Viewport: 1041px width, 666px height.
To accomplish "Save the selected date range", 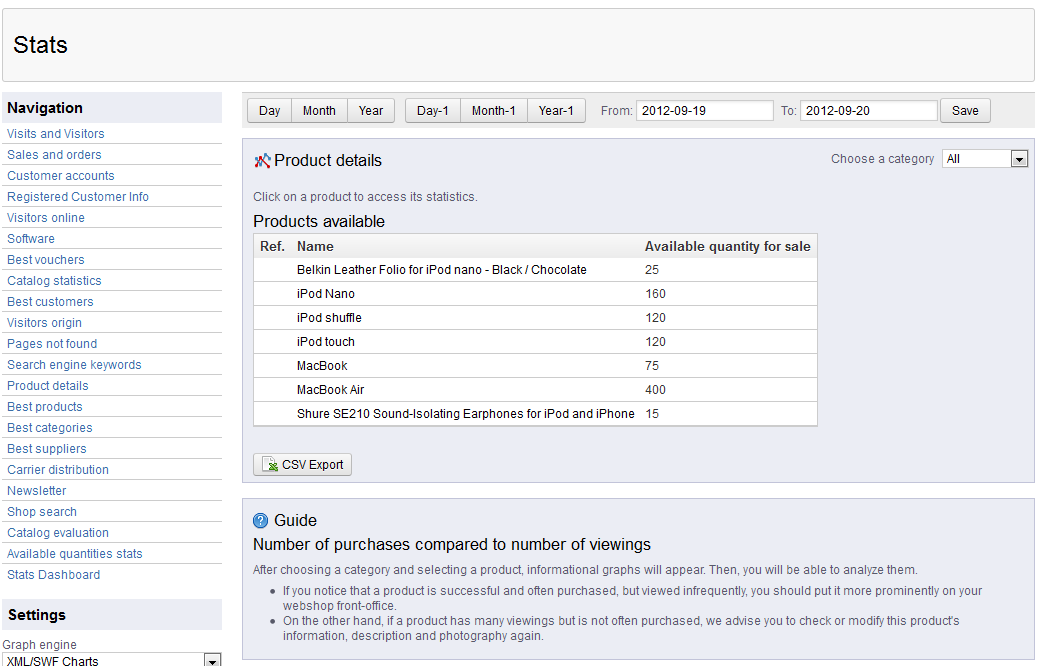I will 965,111.
